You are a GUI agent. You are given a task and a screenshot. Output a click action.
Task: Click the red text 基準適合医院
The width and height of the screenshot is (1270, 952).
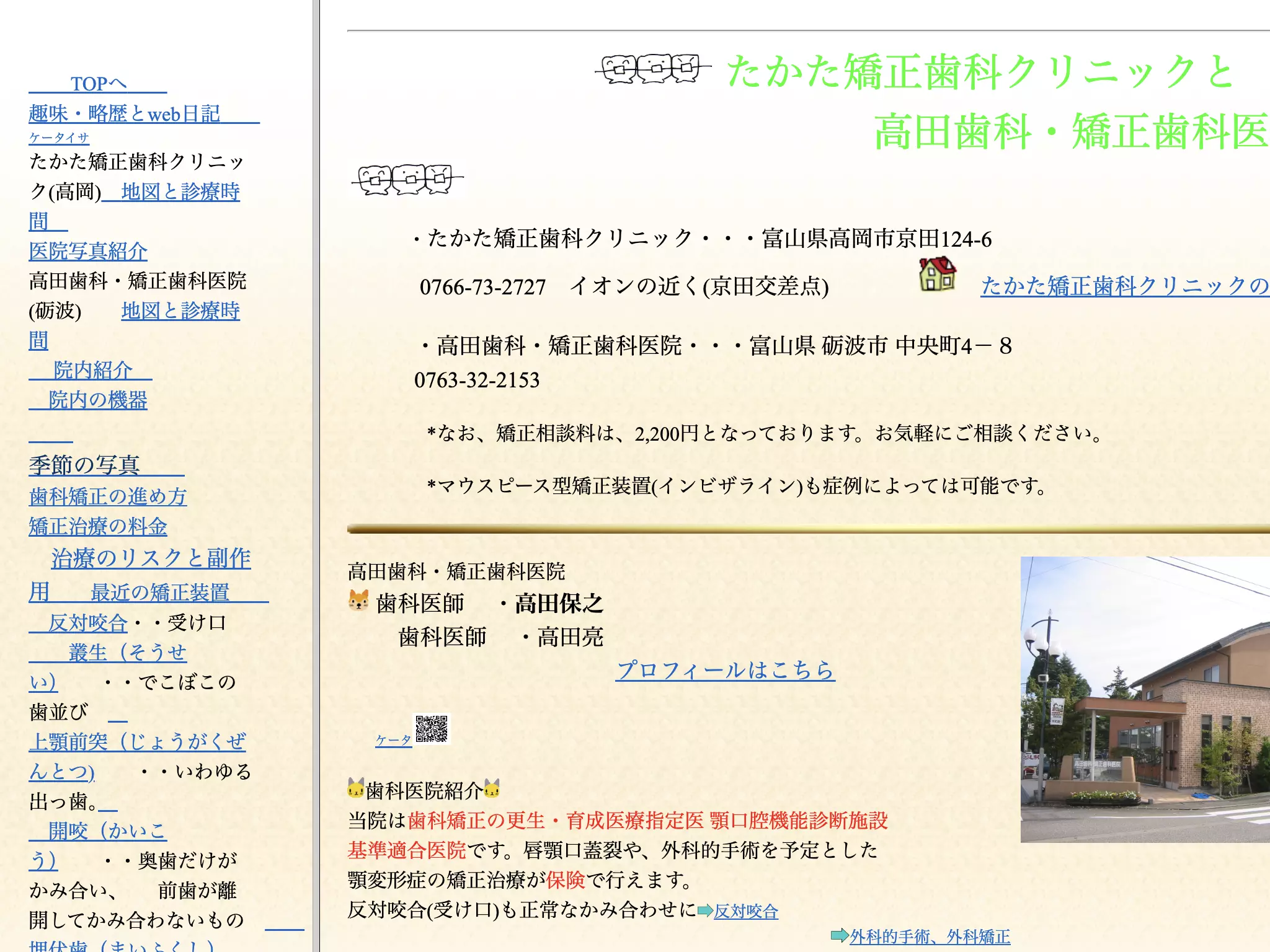click(407, 850)
